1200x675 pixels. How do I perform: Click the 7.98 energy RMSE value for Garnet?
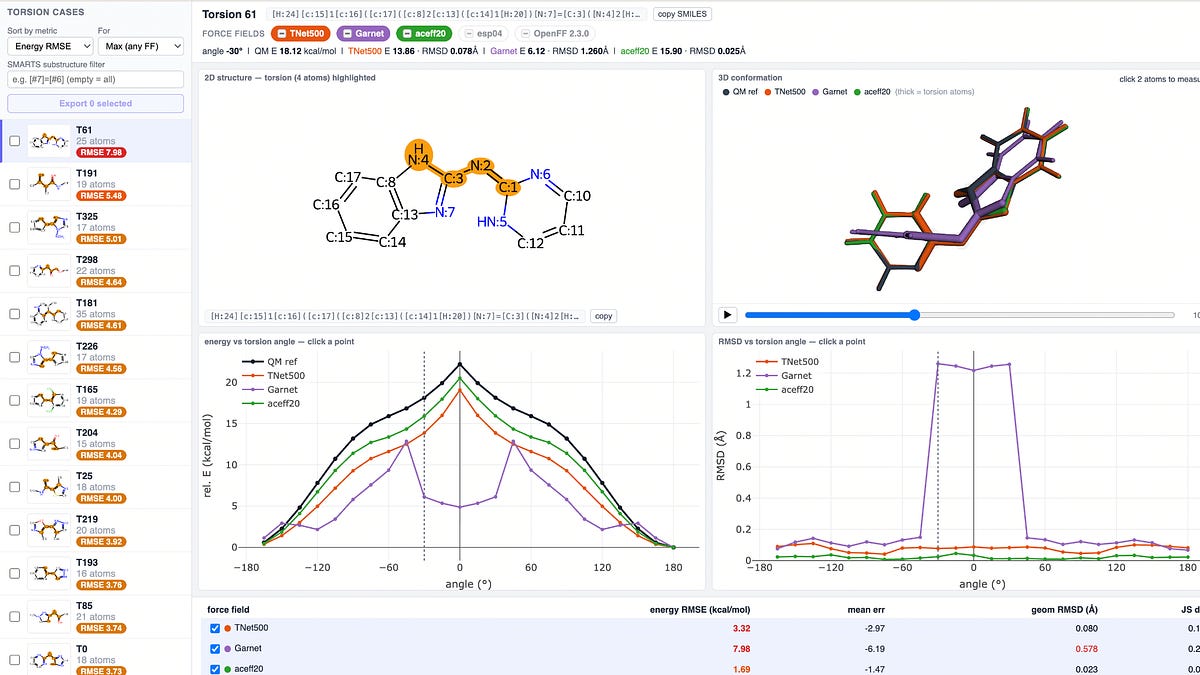(x=741, y=648)
